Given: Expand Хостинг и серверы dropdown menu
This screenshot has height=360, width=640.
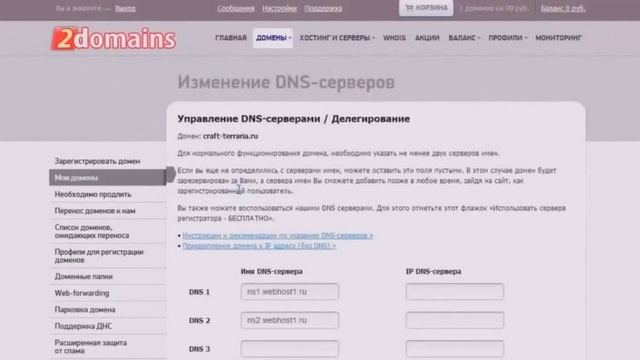Looking at the screenshot, I should (337, 38).
